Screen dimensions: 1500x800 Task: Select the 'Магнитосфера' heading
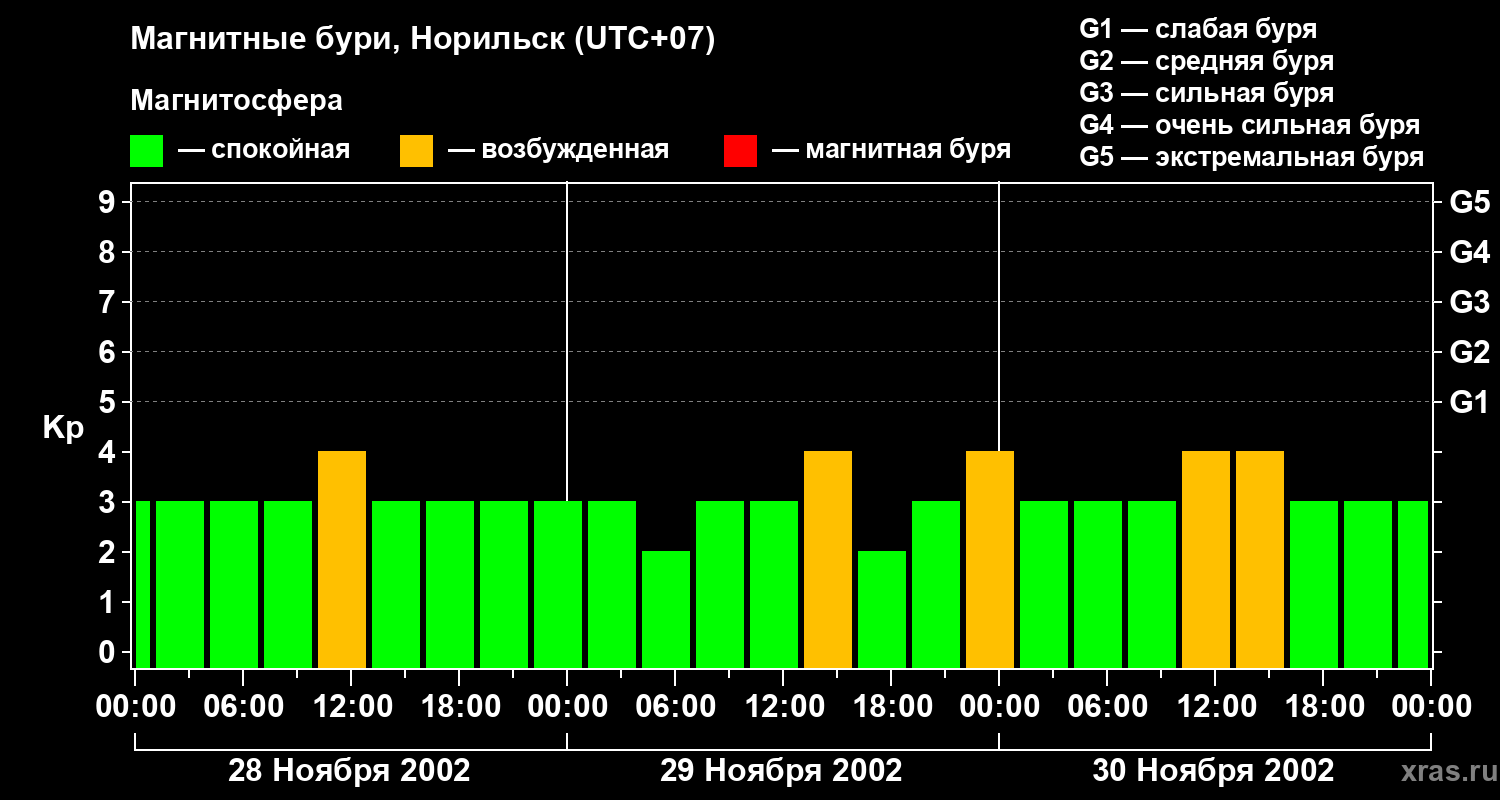click(237, 101)
